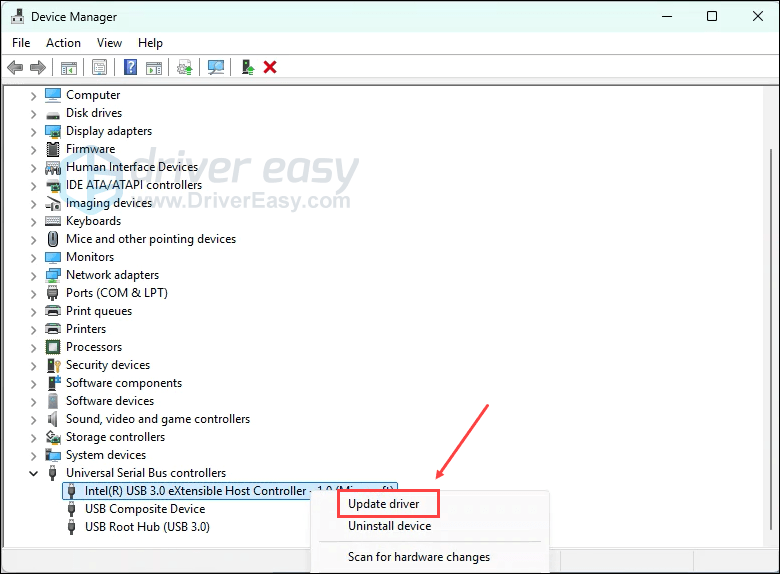
Task: Open the View menu
Action: click(x=110, y=43)
